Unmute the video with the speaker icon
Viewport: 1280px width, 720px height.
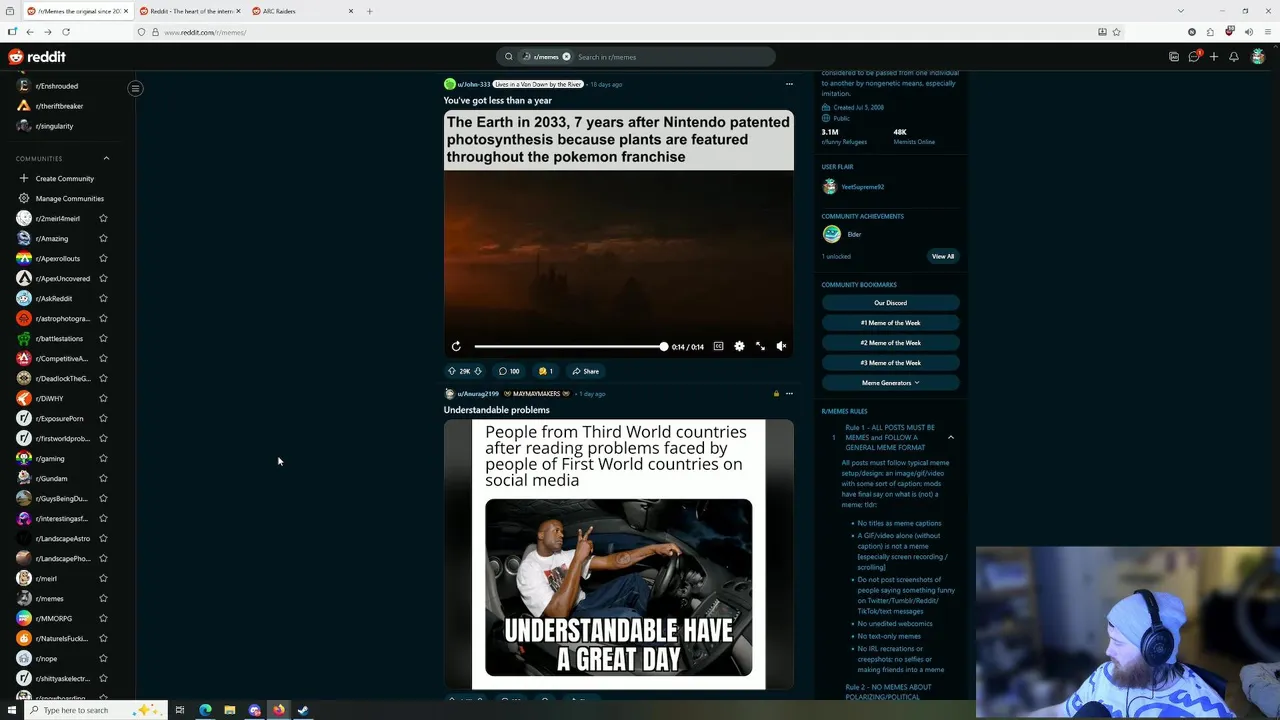tap(781, 346)
